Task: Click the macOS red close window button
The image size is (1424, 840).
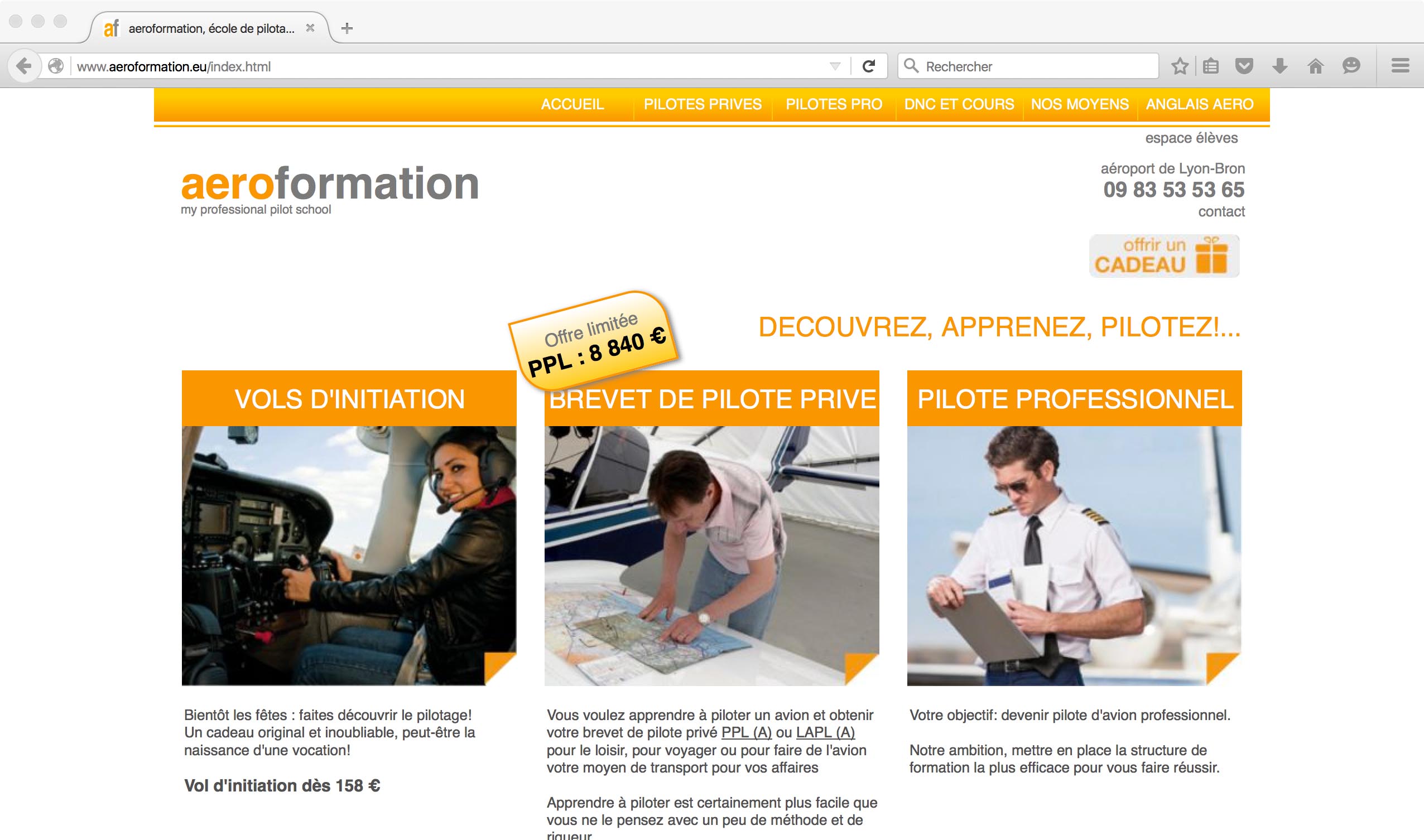Action: 16,21
